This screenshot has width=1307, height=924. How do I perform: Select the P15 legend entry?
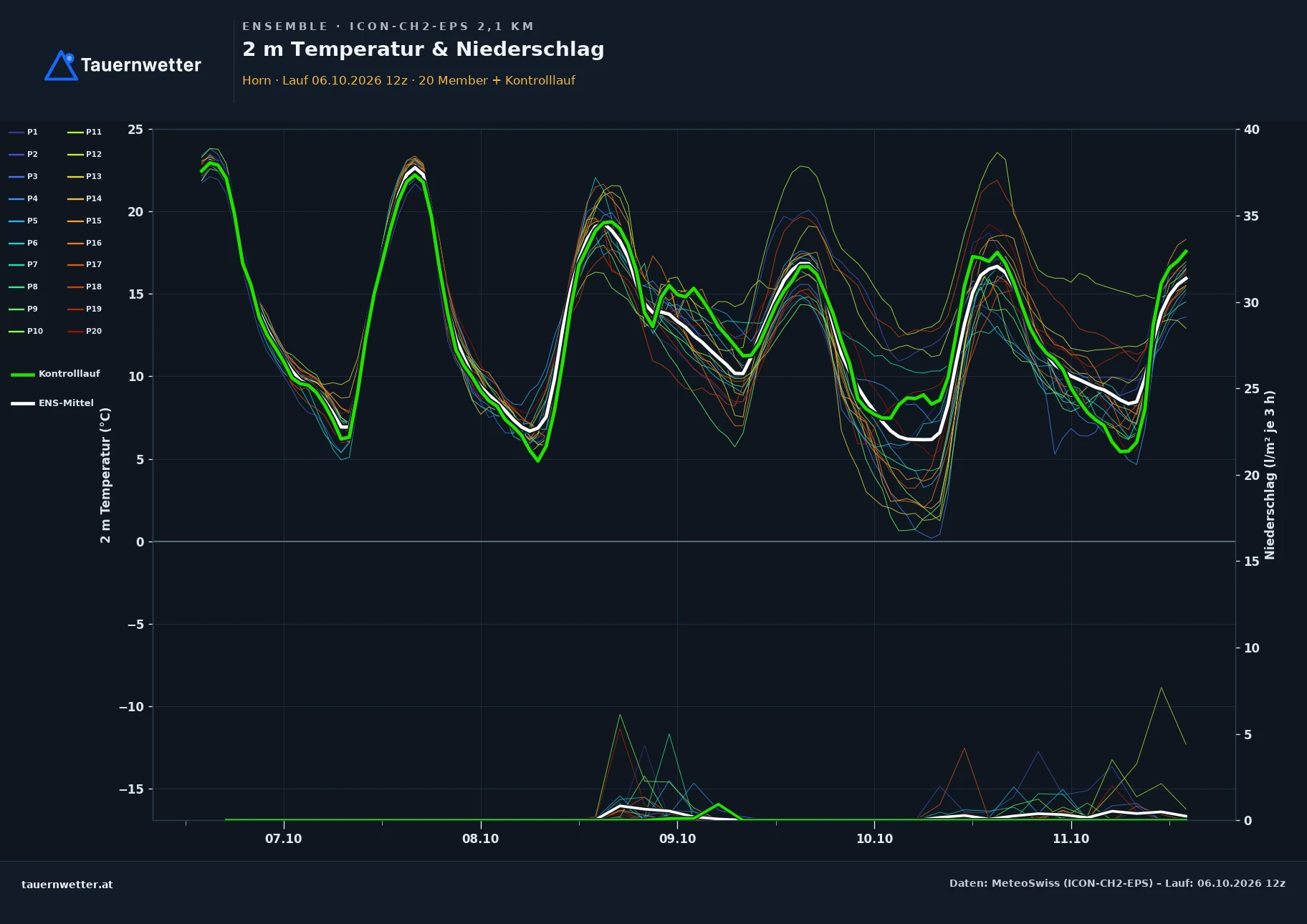(x=85, y=221)
